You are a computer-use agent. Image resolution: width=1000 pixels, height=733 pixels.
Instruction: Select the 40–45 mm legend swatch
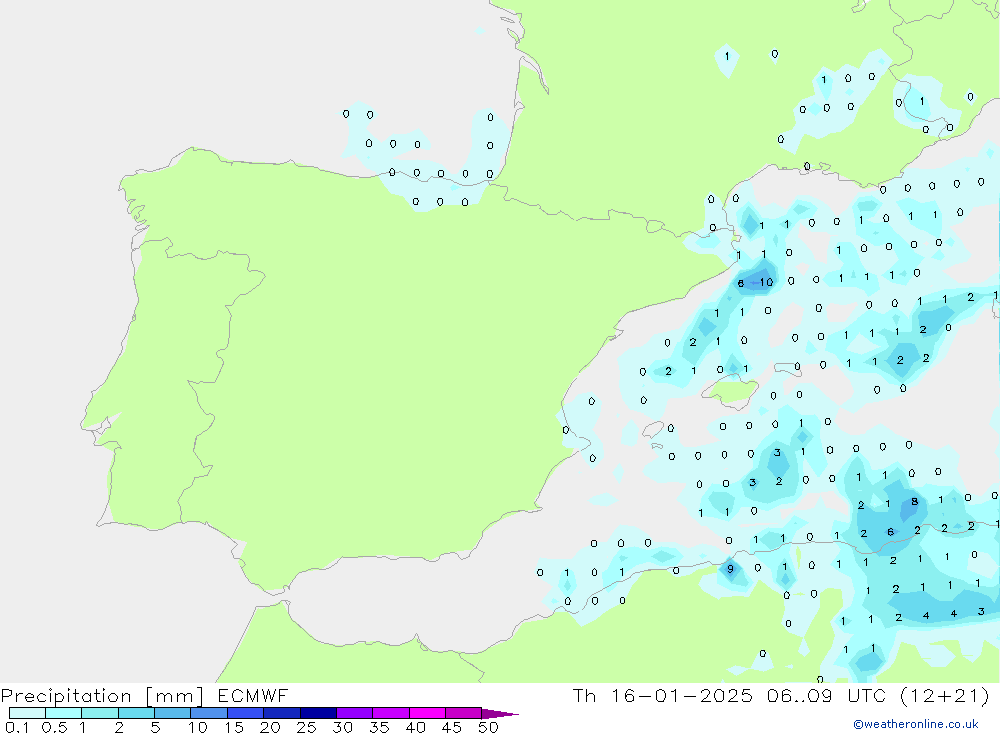pos(427,713)
